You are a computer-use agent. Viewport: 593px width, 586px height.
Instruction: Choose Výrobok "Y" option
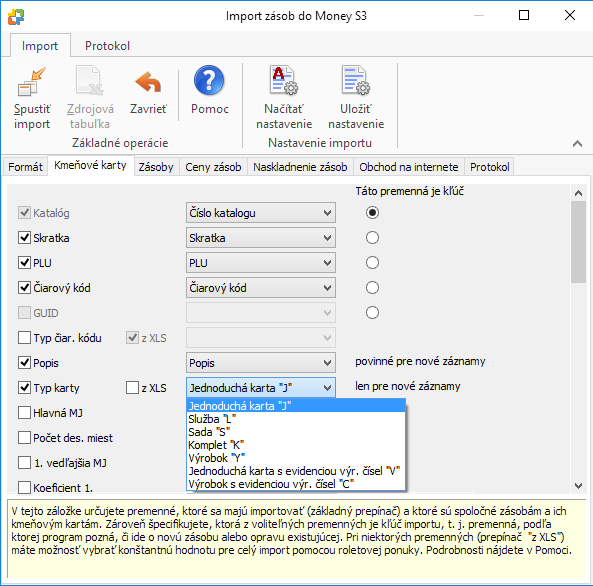point(296,458)
